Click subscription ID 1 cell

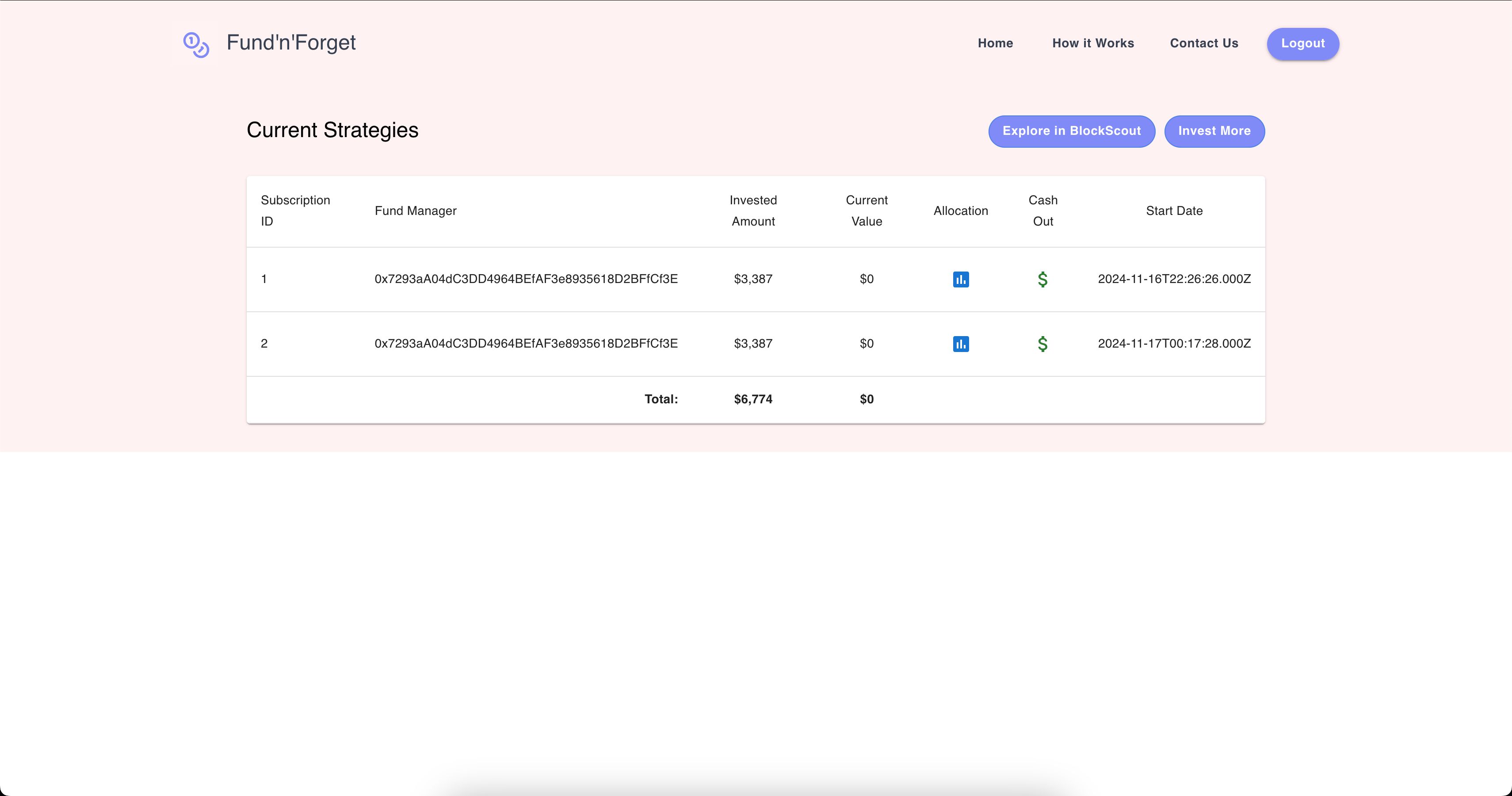coord(264,279)
